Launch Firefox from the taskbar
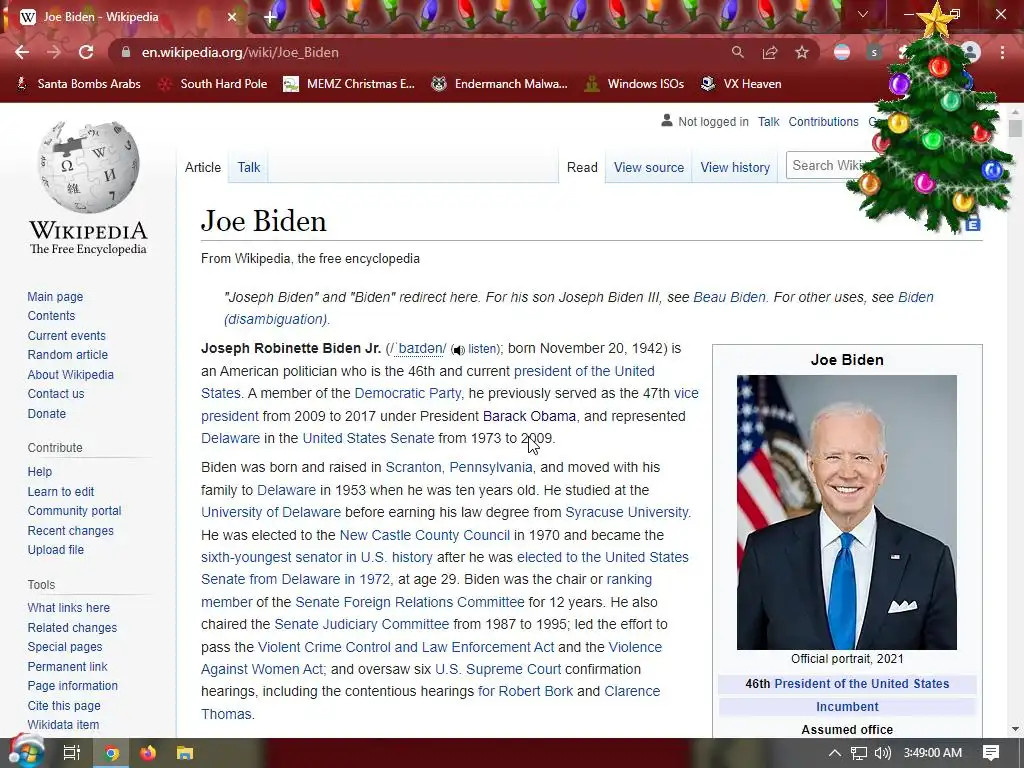Image resolution: width=1024 pixels, height=768 pixels. tap(148, 753)
